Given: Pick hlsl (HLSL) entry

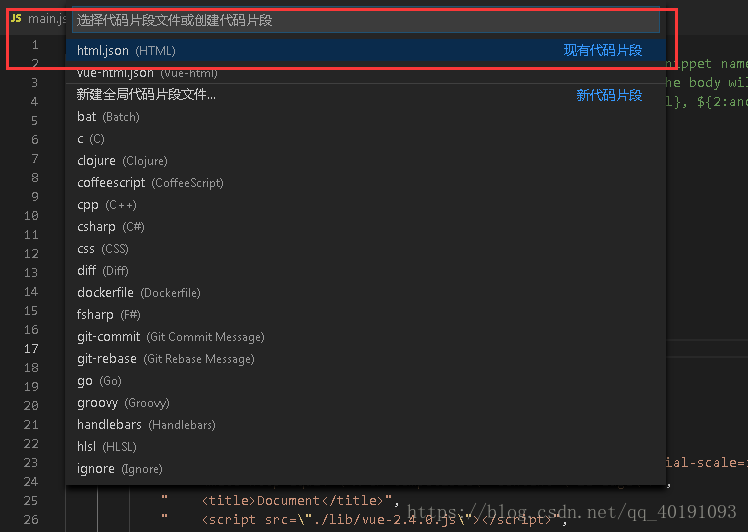Looking at the screenshot, I should (x=365, y=446).
